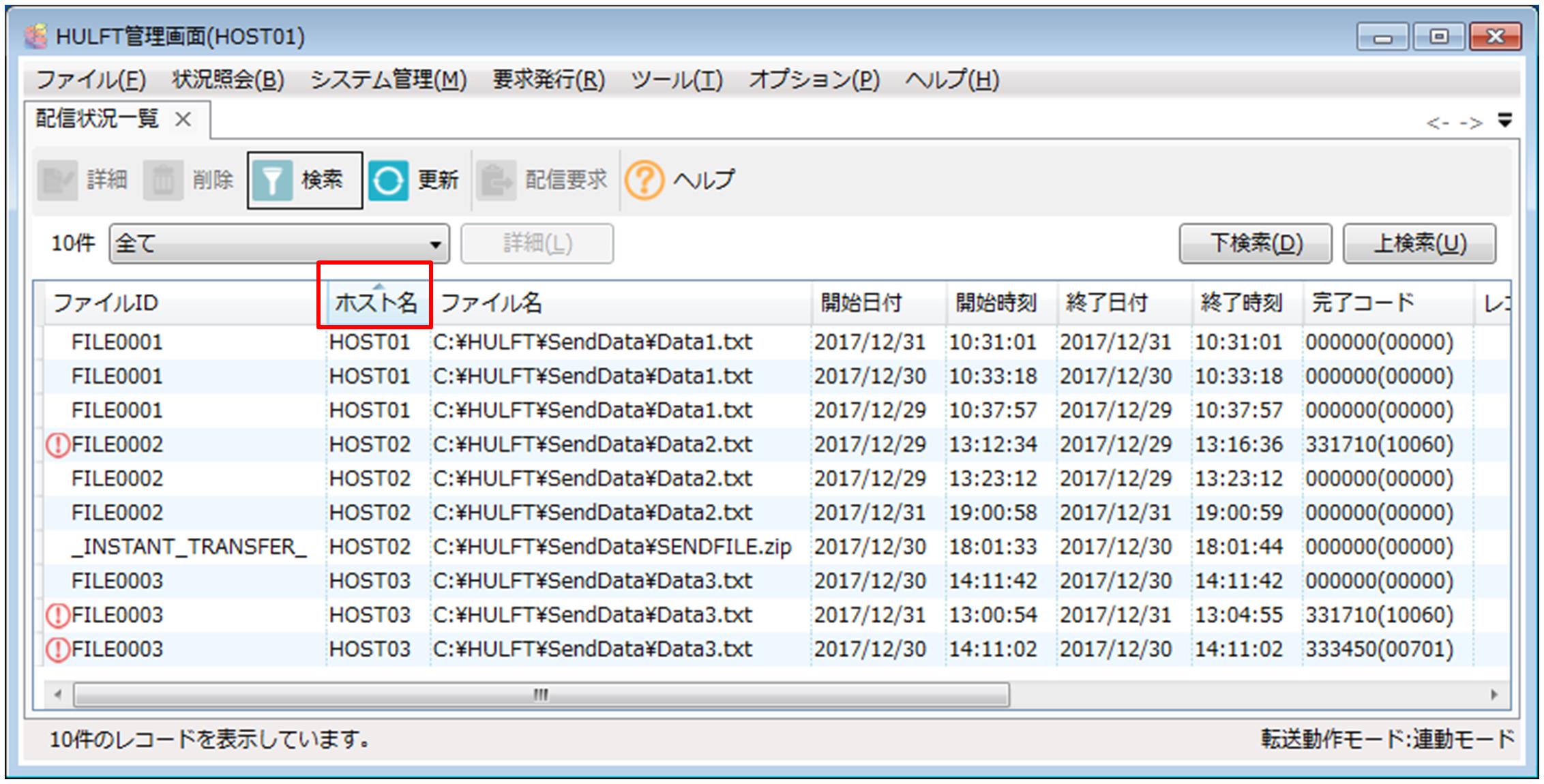The width and height of the screenshot is (1544, 784).
Task: Open the 検索 search filter tool
Action: click(x=304, y=180)
